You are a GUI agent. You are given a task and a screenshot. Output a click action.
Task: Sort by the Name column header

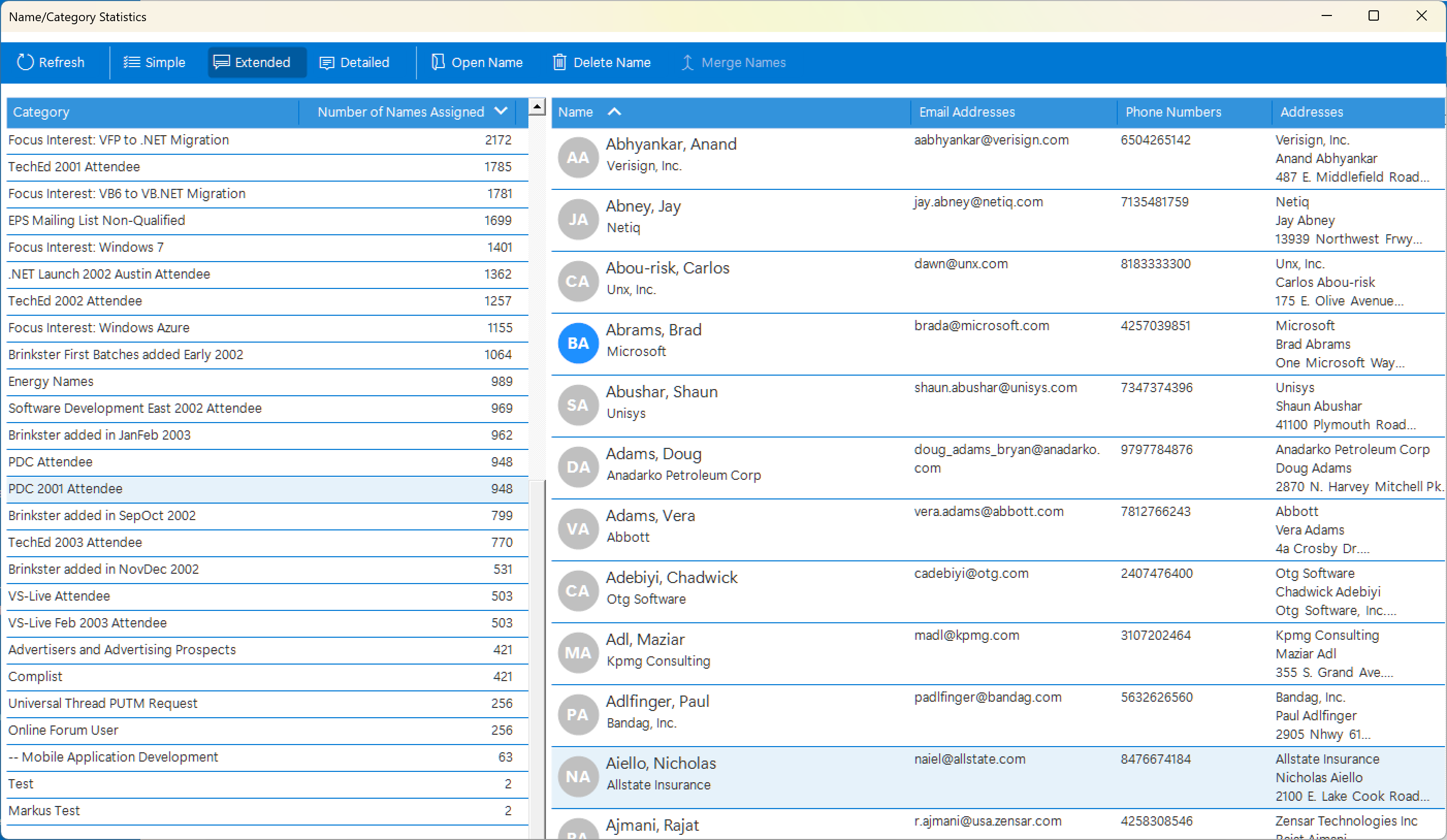tap(731, 112)
